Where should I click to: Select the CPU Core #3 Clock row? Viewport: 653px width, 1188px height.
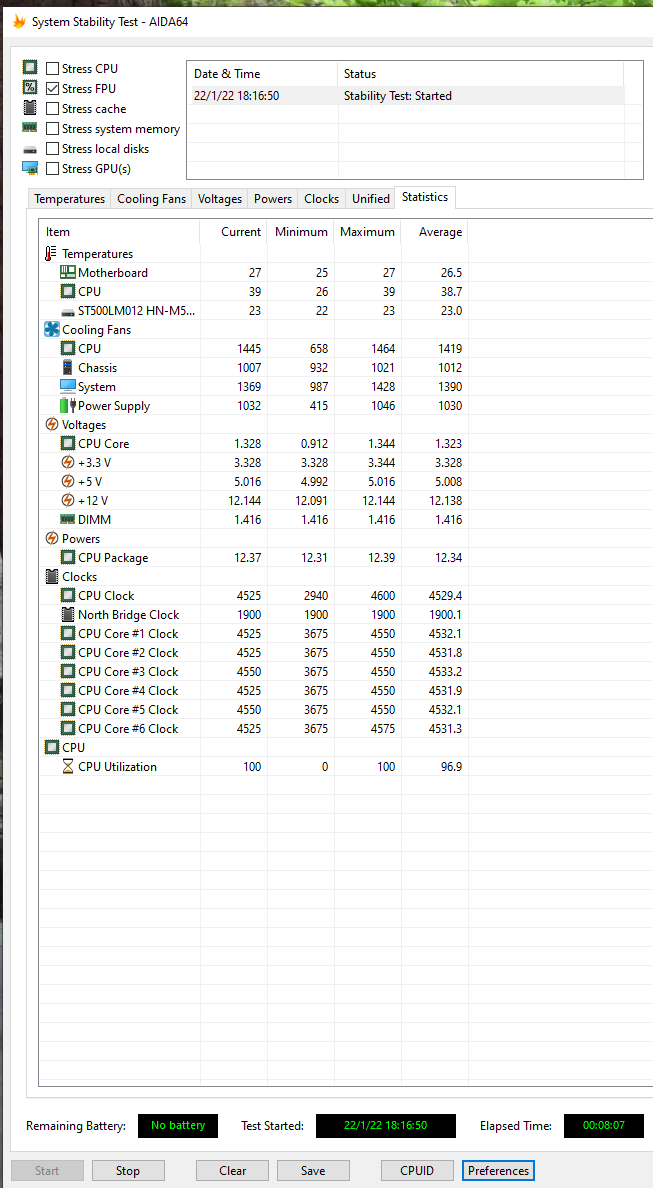pyautogui.click(x=254, y=671)
